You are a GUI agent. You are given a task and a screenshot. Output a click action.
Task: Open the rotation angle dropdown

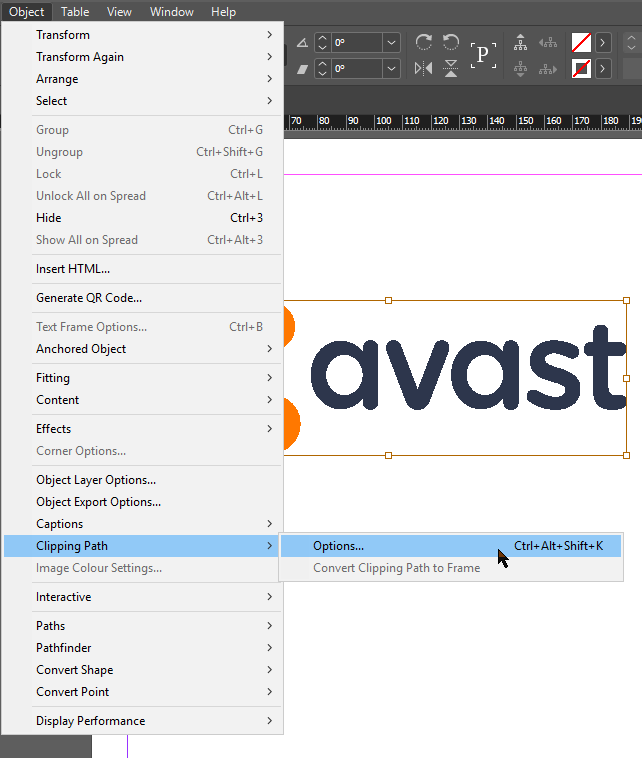pos(391,43)
